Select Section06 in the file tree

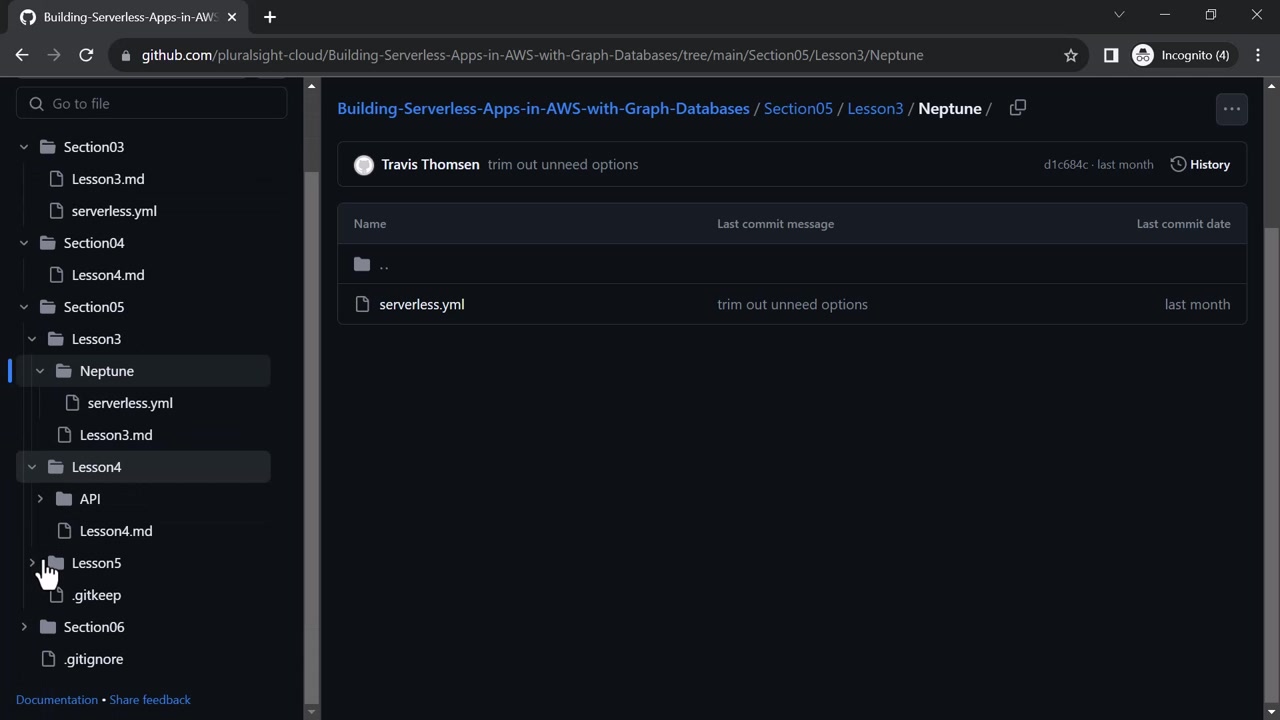pyautogui.click(x=94, y=627)
